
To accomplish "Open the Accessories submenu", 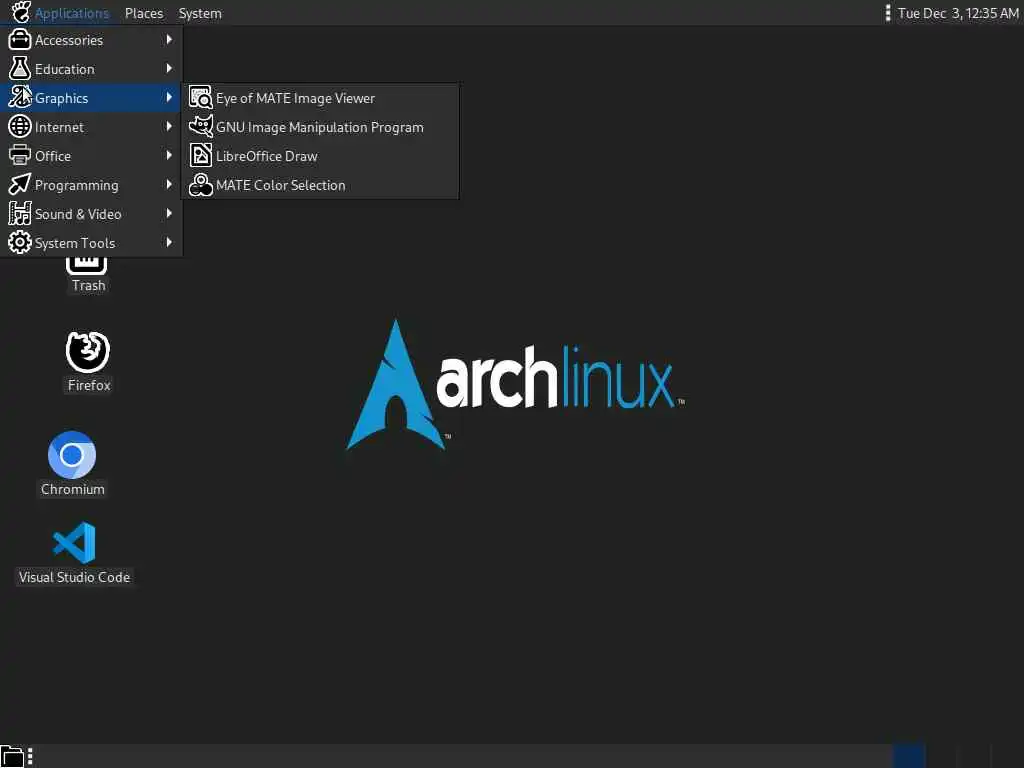I will coord(91,40).
